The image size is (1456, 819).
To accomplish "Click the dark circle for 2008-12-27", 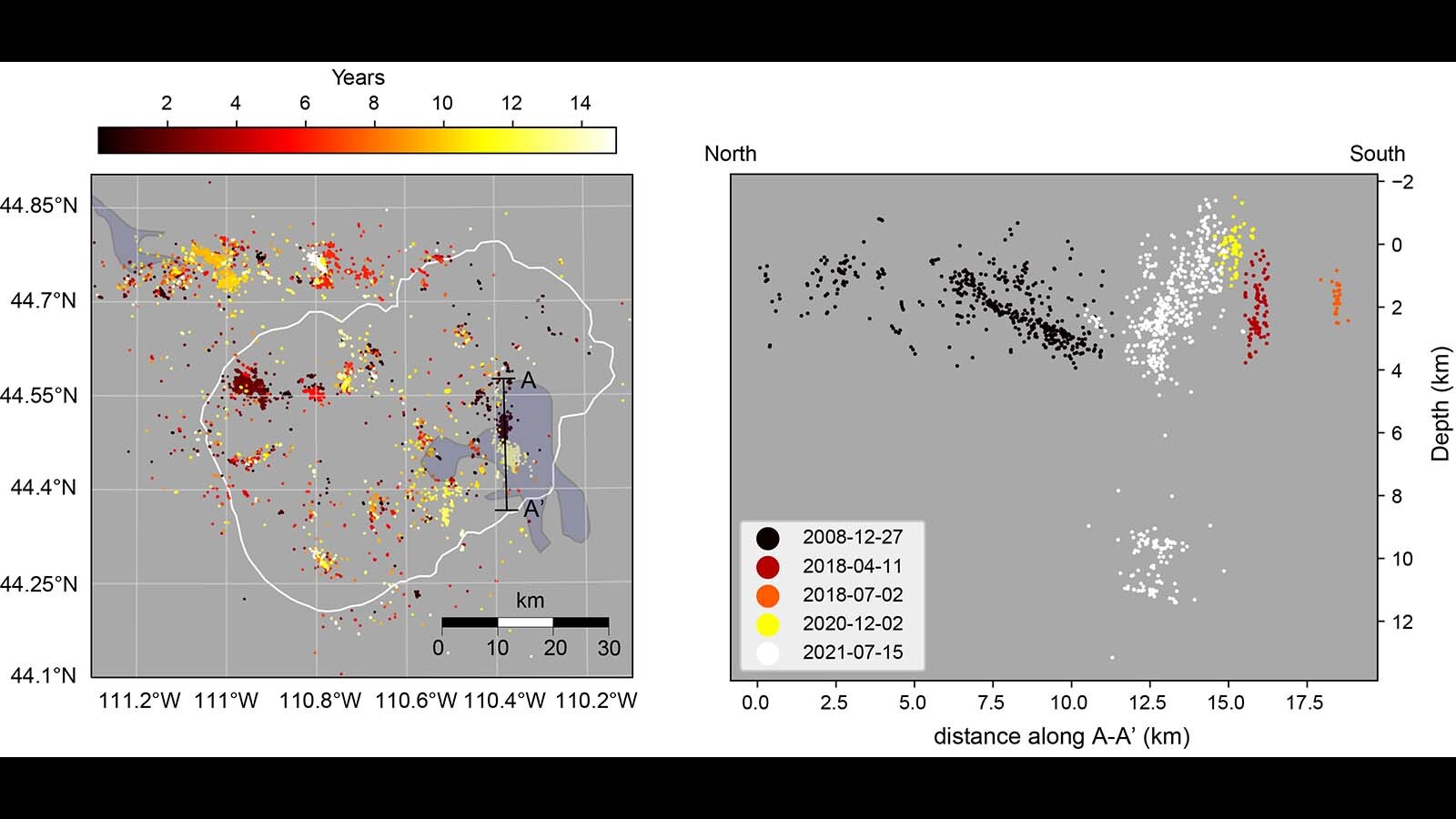I will pyautogui.click(x=767, y=536).
